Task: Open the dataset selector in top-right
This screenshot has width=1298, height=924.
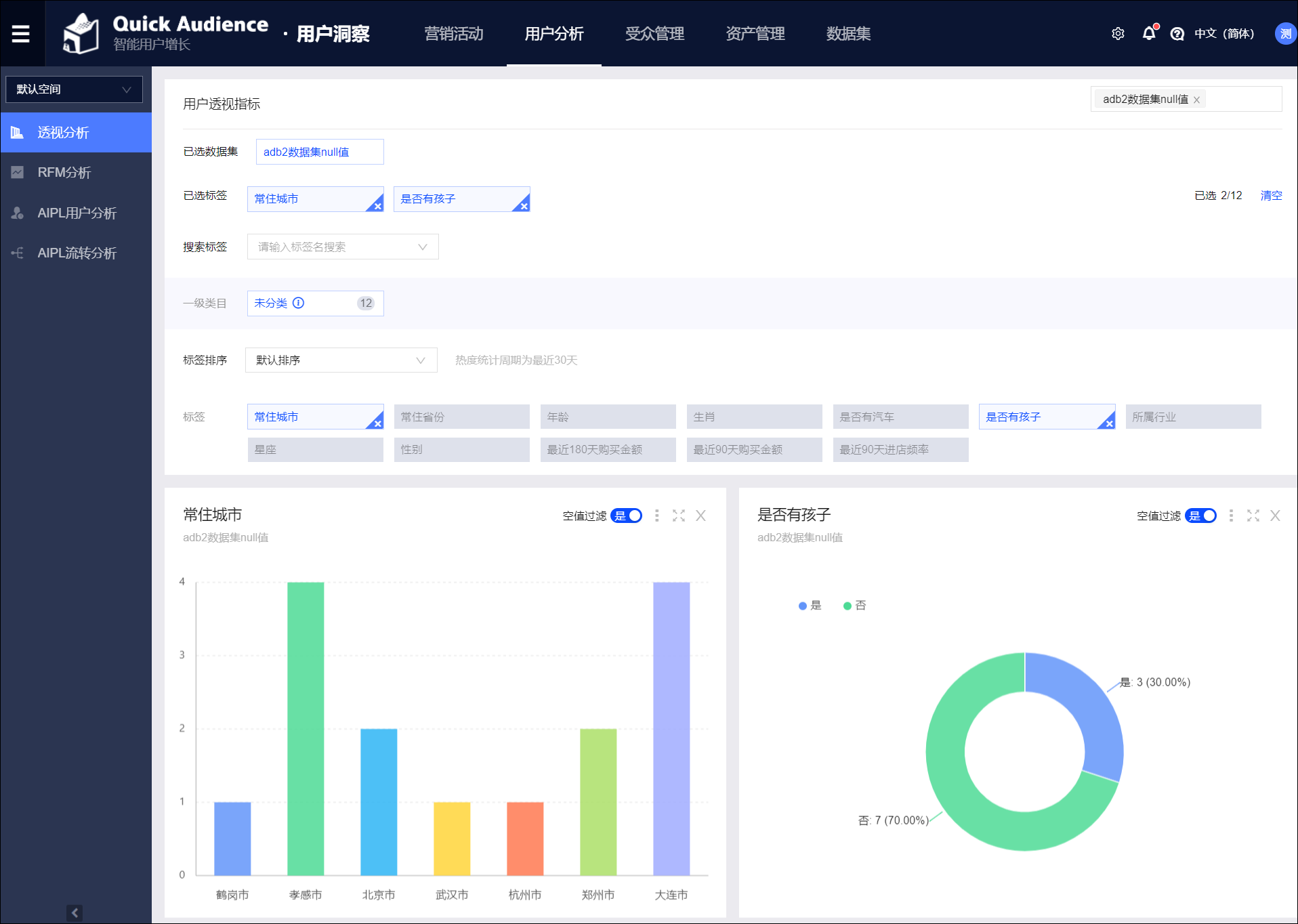Action: pos(1186,99)
